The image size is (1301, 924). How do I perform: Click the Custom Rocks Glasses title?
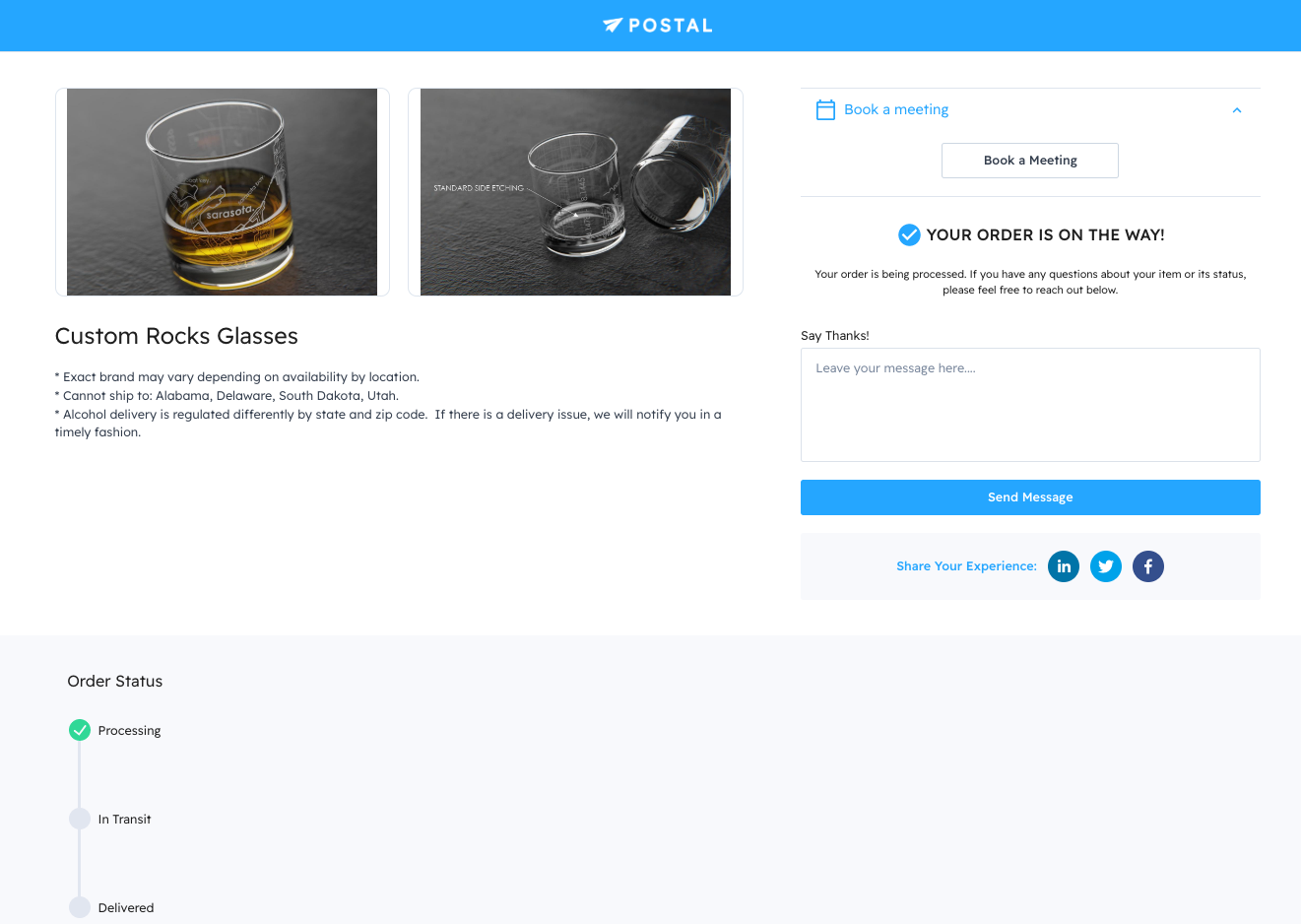(176, 336)
